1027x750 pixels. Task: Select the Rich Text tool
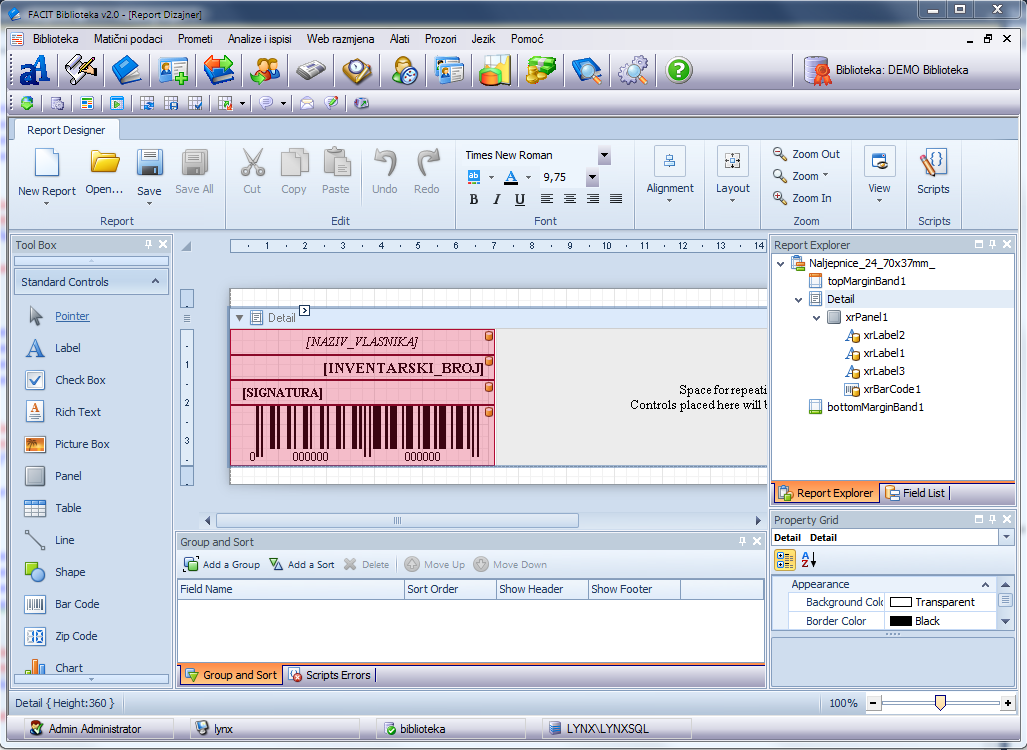click(x=77, y=412)
